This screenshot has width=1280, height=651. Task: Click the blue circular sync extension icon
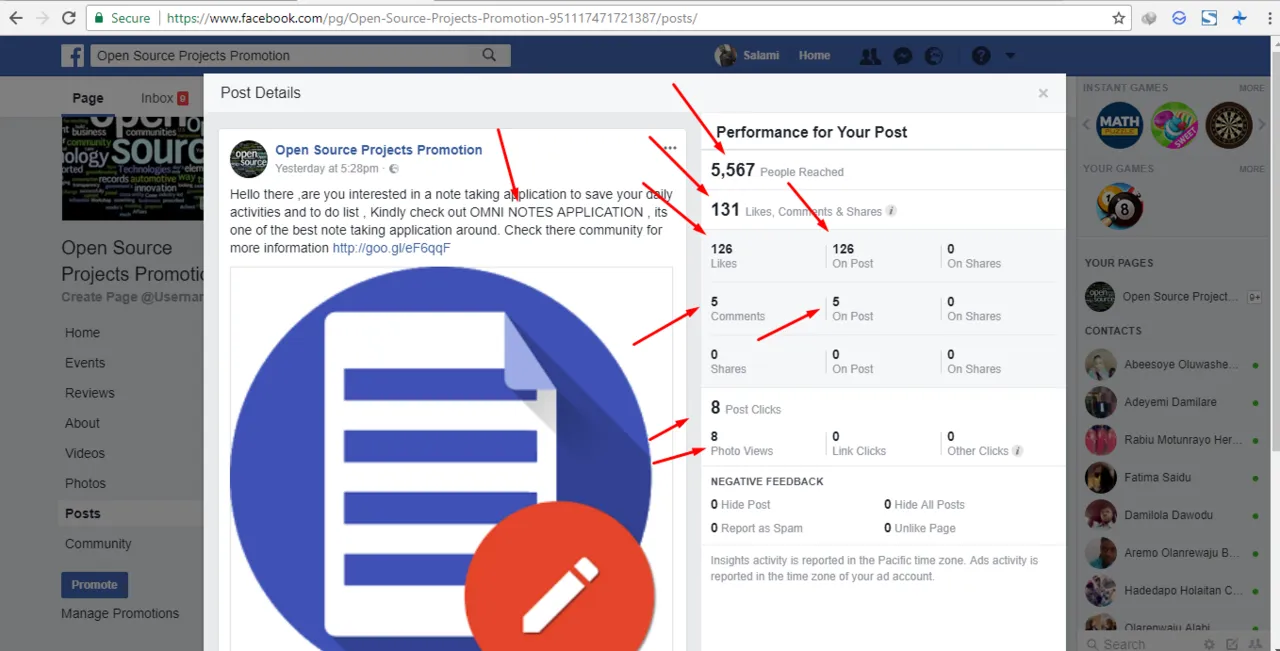coord(1180,18)
